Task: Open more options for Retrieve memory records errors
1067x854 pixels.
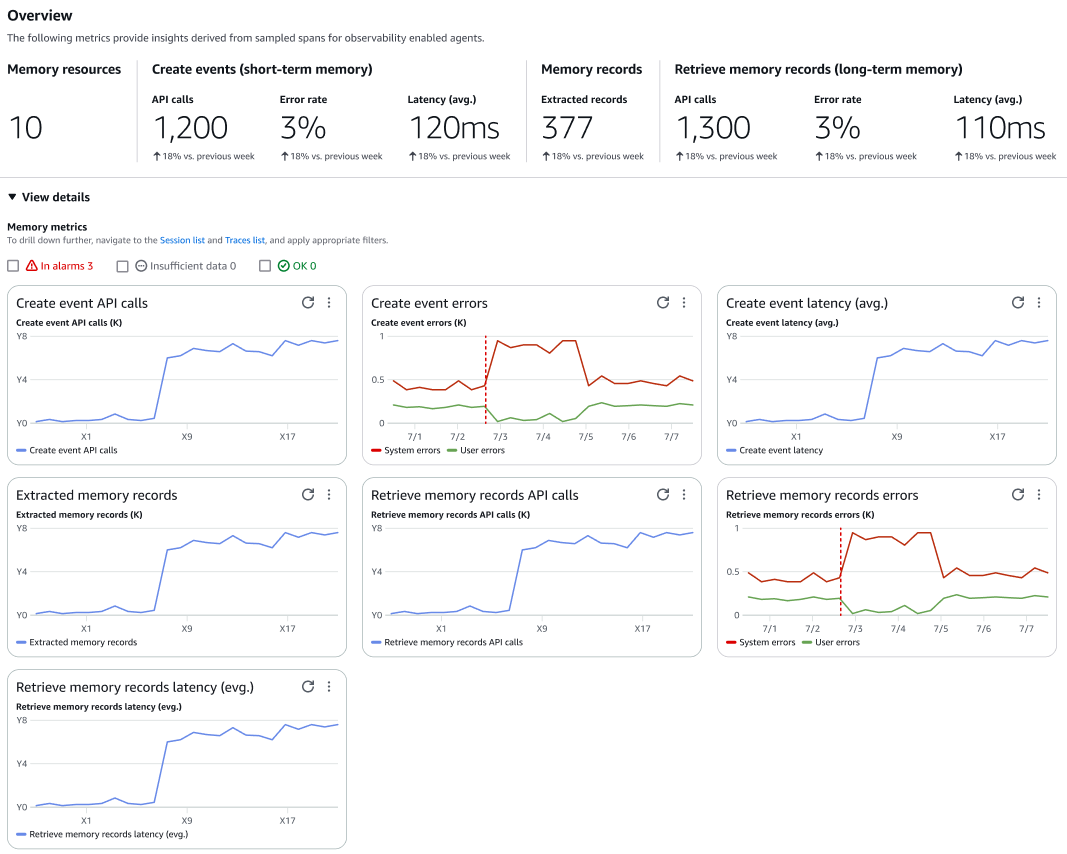Action: (1039, 495)
